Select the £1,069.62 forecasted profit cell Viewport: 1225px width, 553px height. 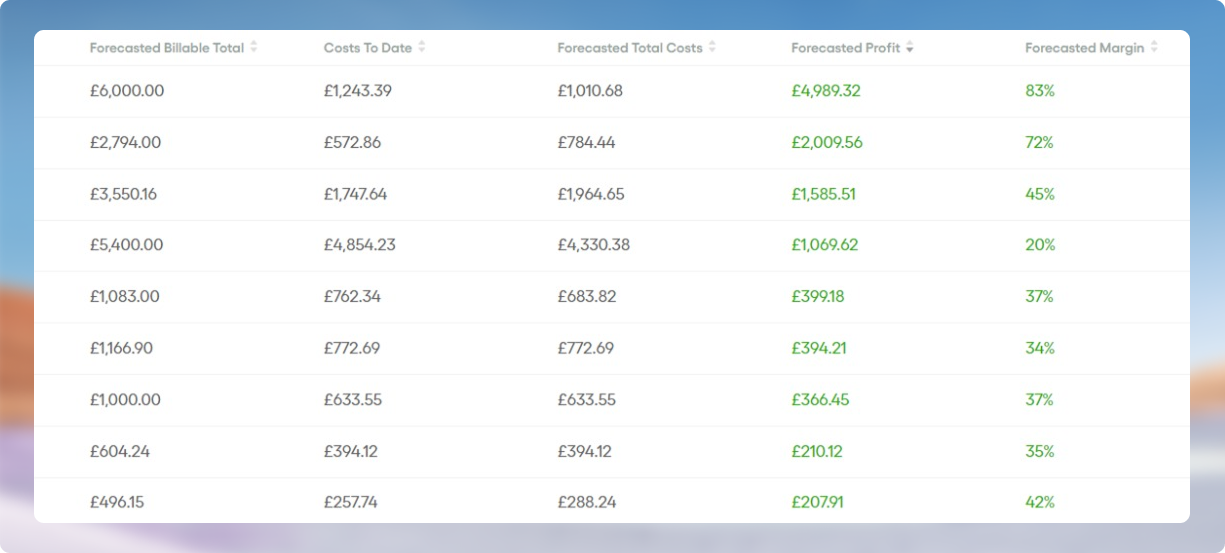[825, 245]
